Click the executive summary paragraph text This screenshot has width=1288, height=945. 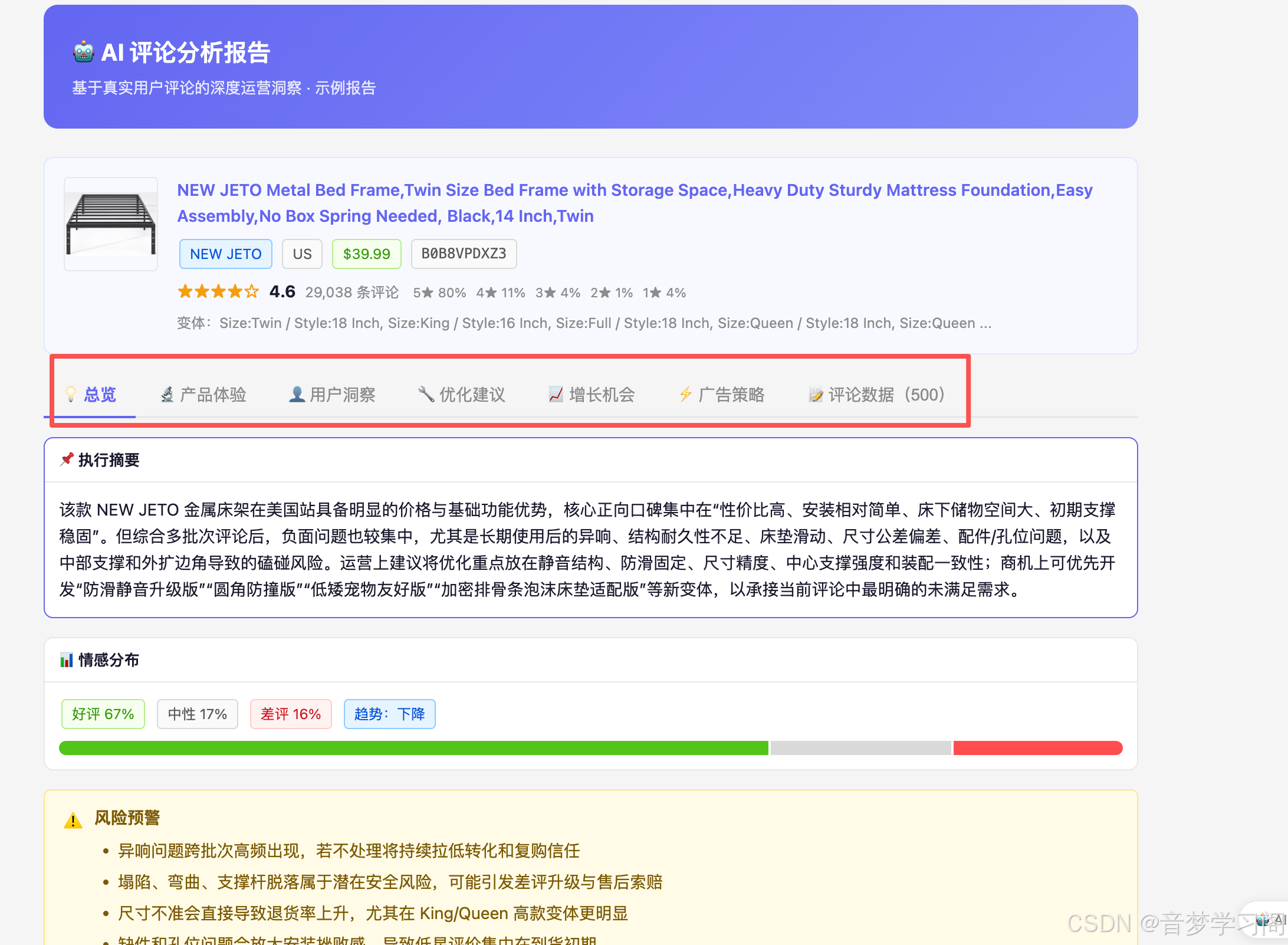[x=588, y=549]
